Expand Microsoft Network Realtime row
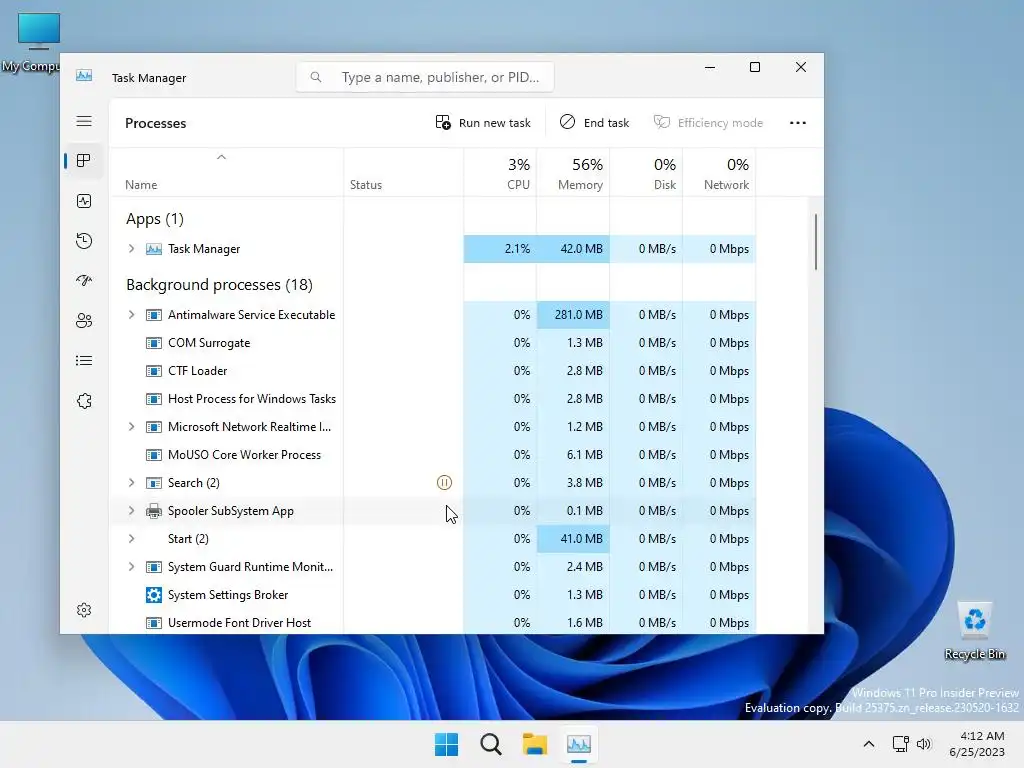The height and width of the screenshot is (768, 1024). [x=131, y=427]
